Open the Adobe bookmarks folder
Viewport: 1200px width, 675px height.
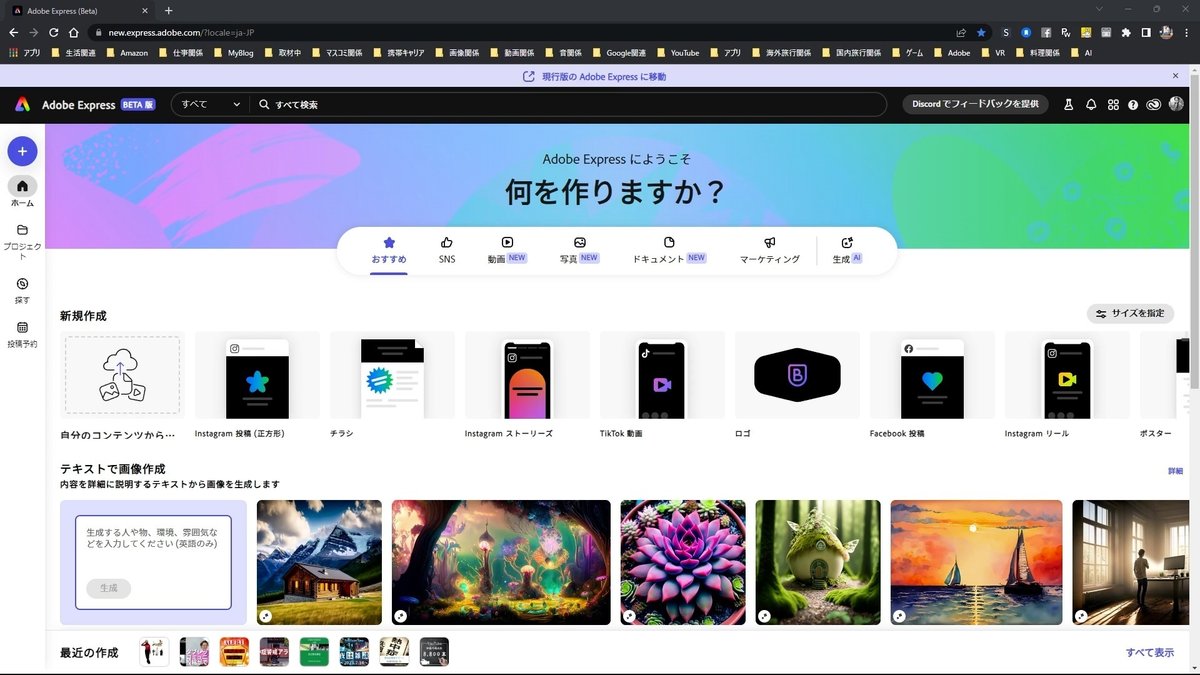[x=951, y=53]
